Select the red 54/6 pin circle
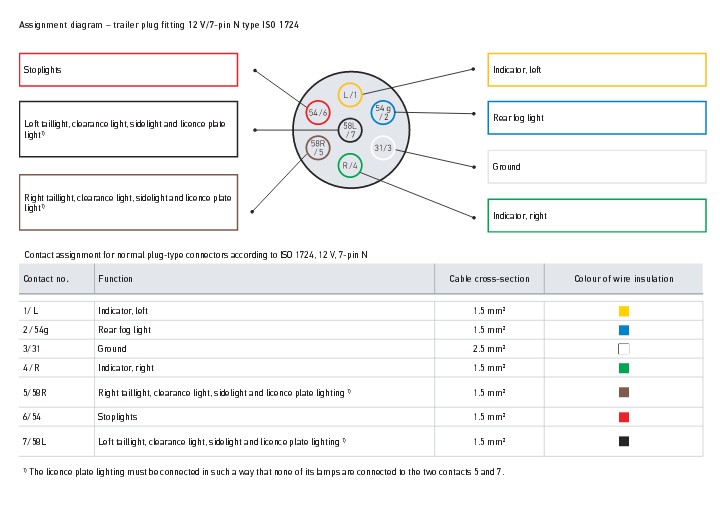Image resolution: width=720 pixels, height=505 pixels. (x=318, y=113)
